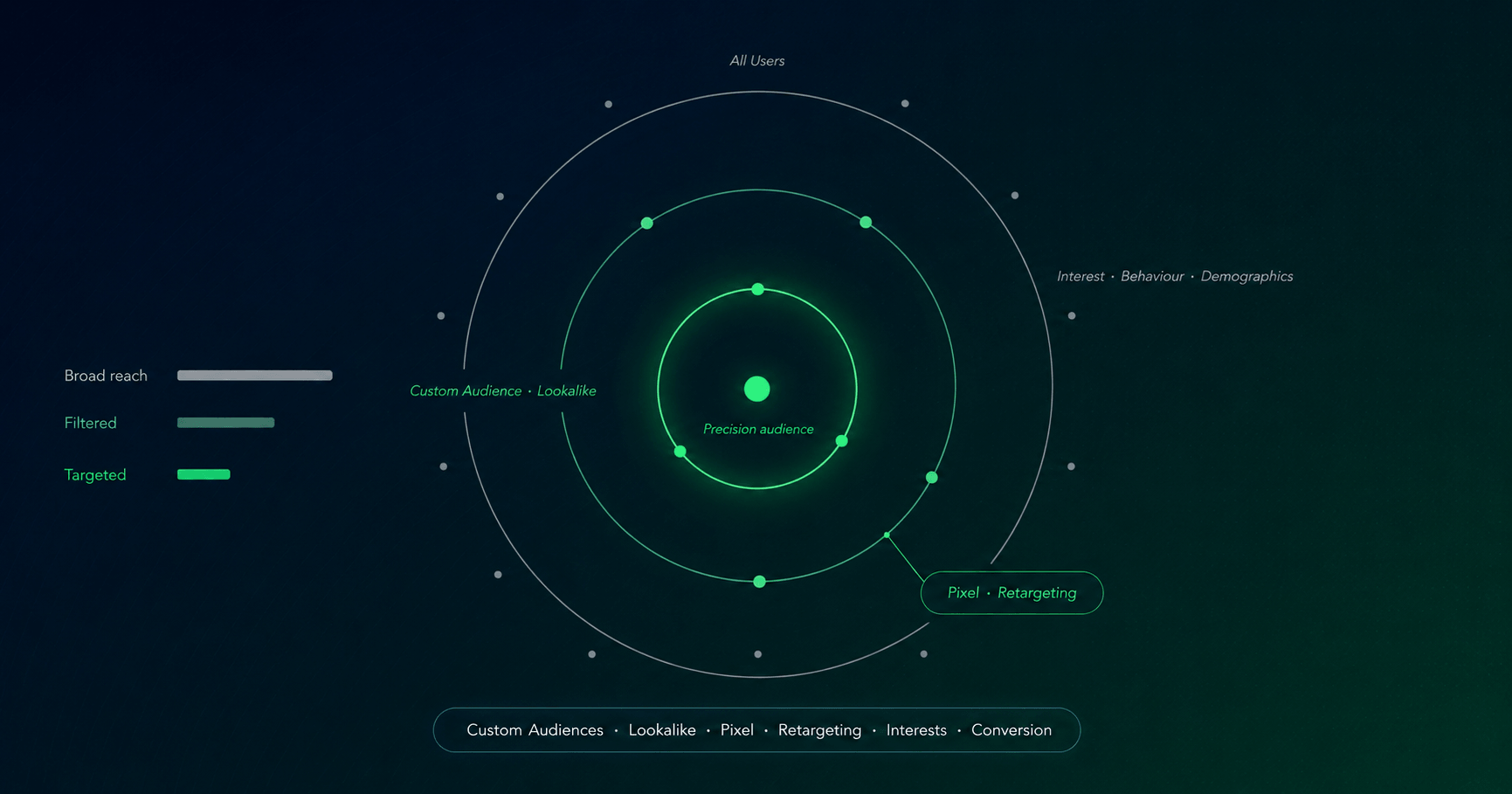1512x794 pixels.
Task: Click Interests in the bottom pill
Action: coord(916,730)
